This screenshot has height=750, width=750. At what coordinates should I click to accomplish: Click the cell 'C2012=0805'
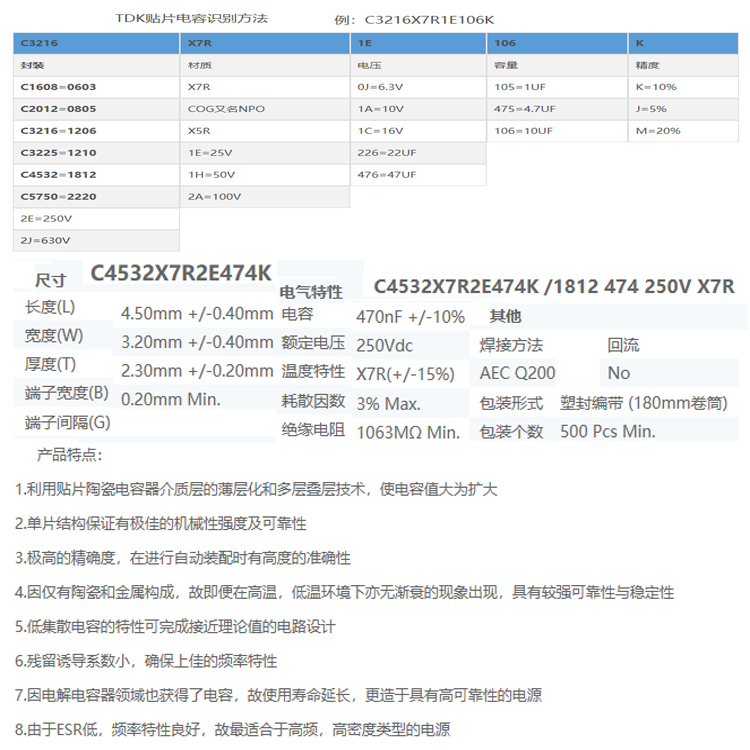pos(96,109)
